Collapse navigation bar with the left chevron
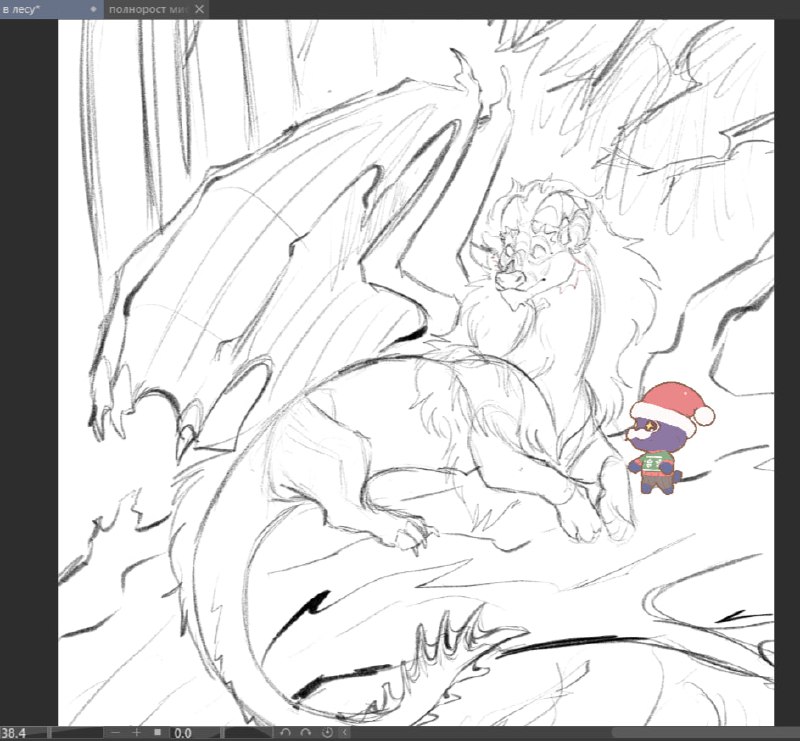This screenshot has height=741, width=800. (x=345, y=733)
